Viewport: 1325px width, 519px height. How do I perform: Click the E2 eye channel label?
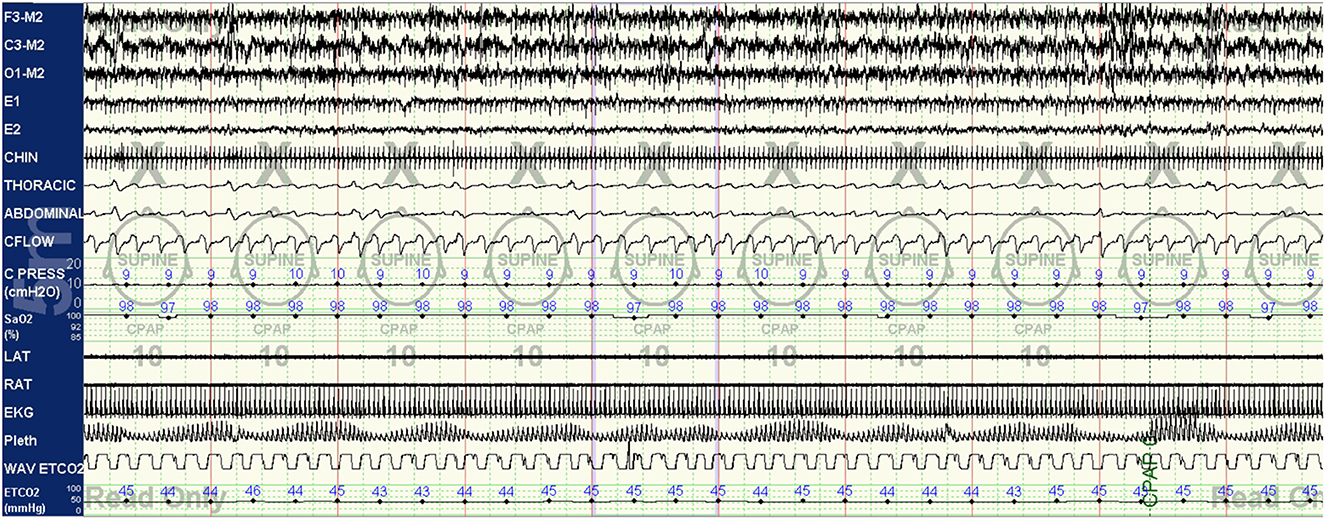click(x=11, y=129)
